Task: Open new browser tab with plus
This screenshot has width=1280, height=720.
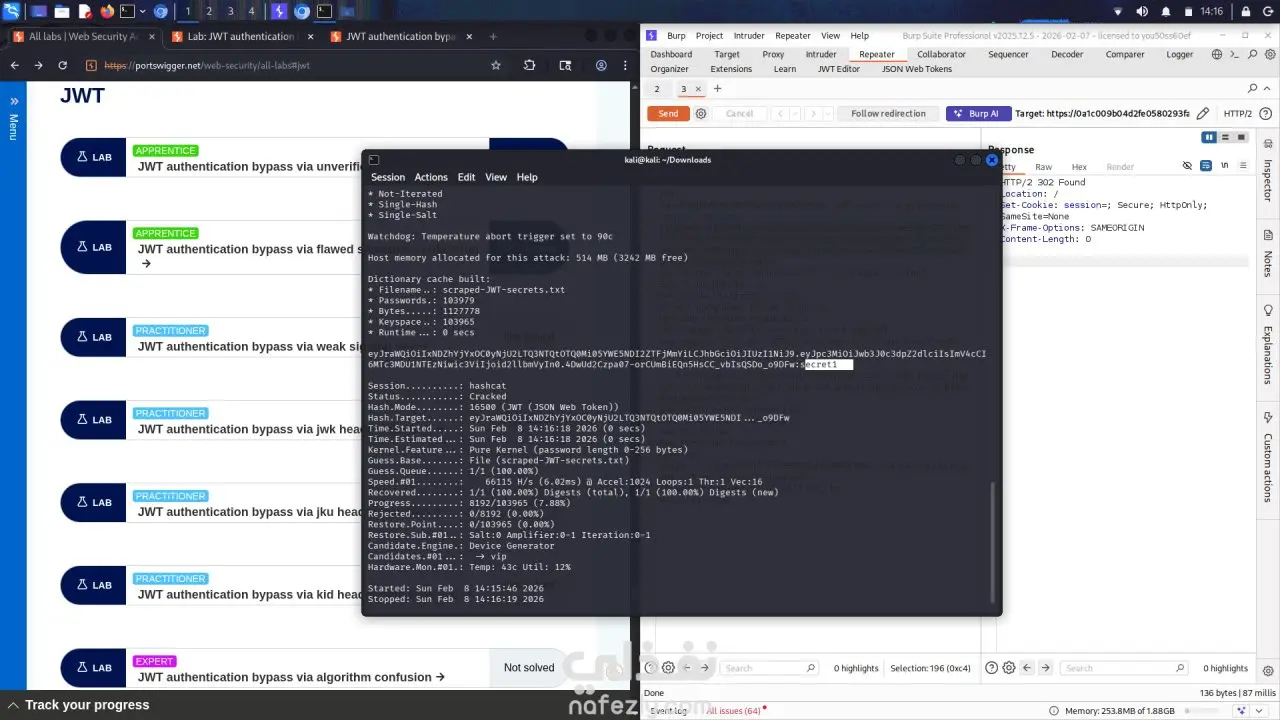Action: point(493,37)
